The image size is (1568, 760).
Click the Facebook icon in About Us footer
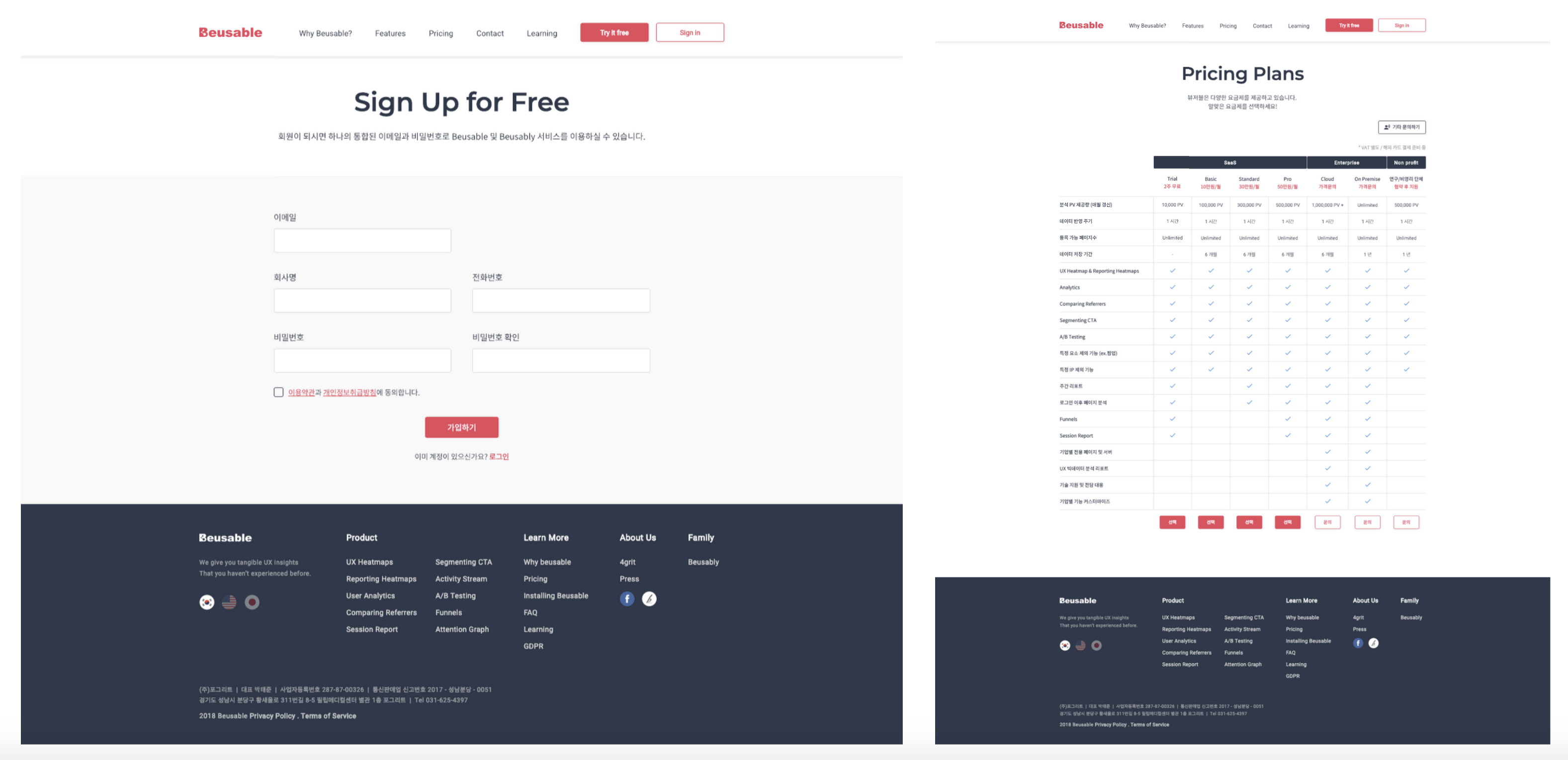(x=627, y=599)
